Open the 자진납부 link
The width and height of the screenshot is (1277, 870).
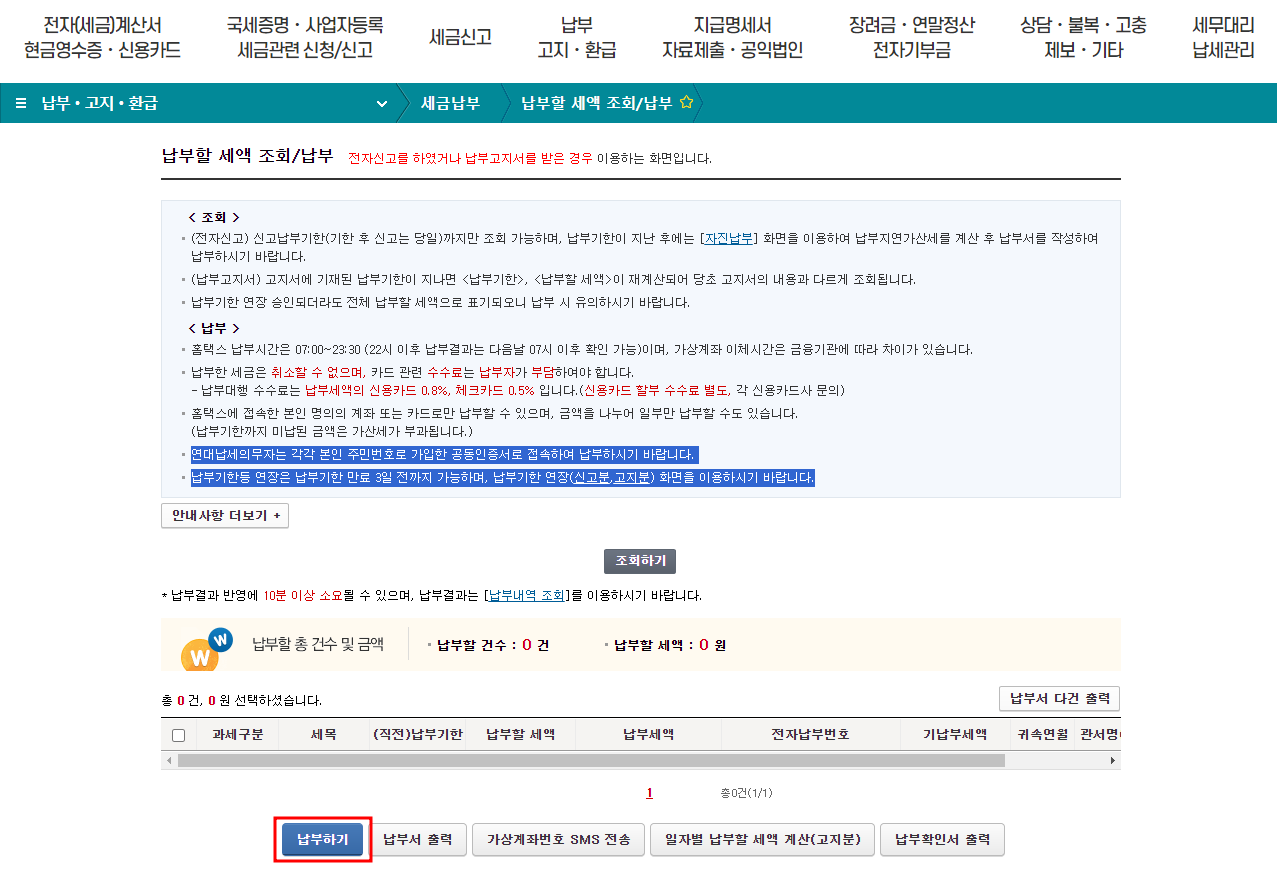tap(729, 238)
